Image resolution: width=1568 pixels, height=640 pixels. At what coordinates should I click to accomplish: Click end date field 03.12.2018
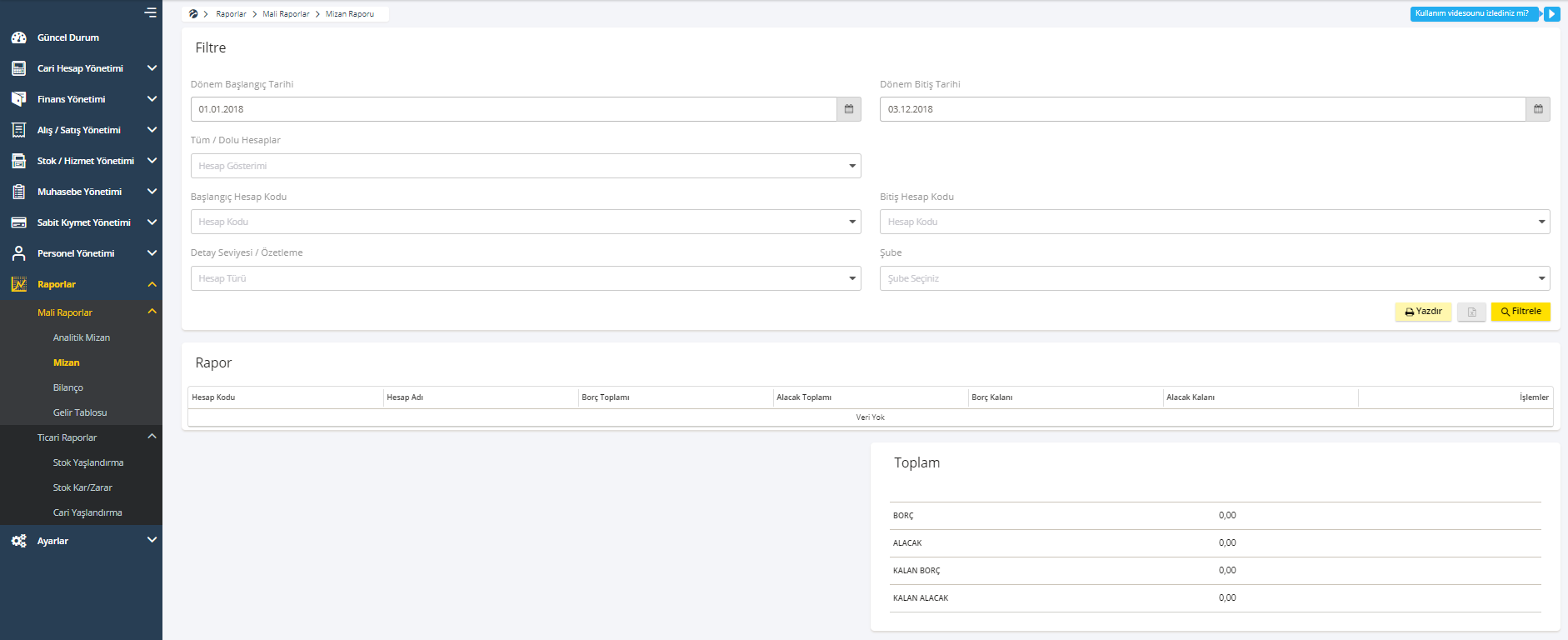pyautogui.click(x=1203, y=109)
